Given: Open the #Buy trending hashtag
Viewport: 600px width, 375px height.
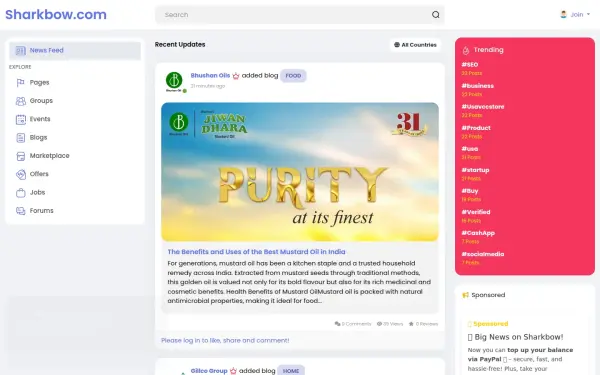Looking at the screenshot, I should (470, 191).
